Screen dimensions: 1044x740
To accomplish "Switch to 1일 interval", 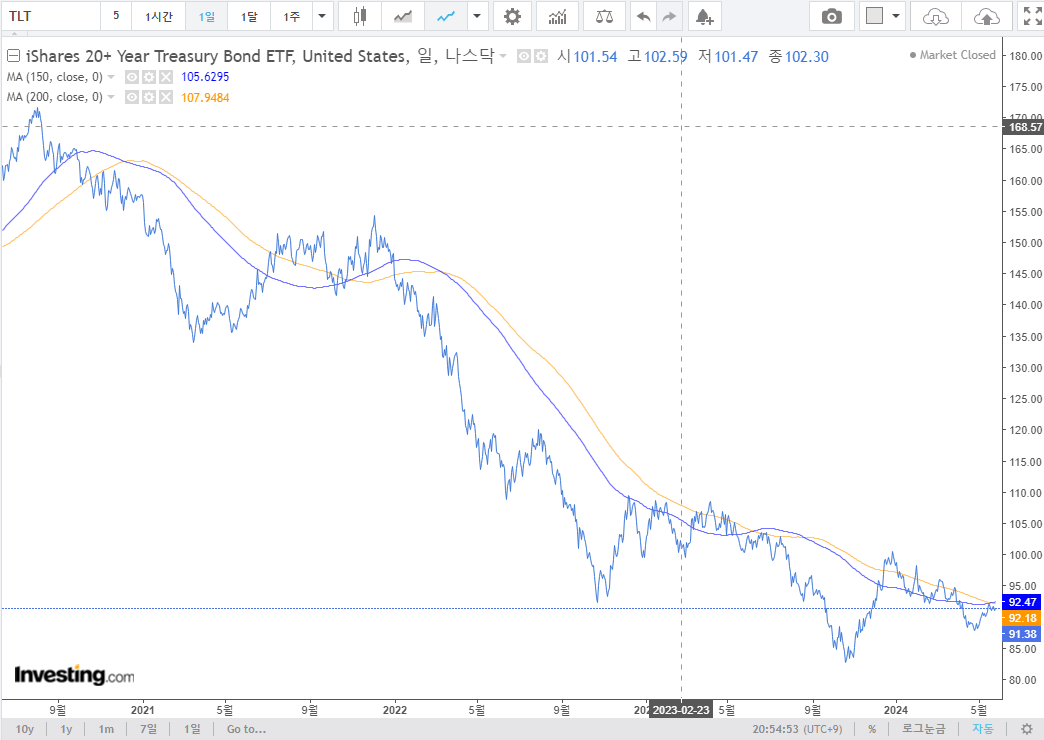I will click(206, 17).
